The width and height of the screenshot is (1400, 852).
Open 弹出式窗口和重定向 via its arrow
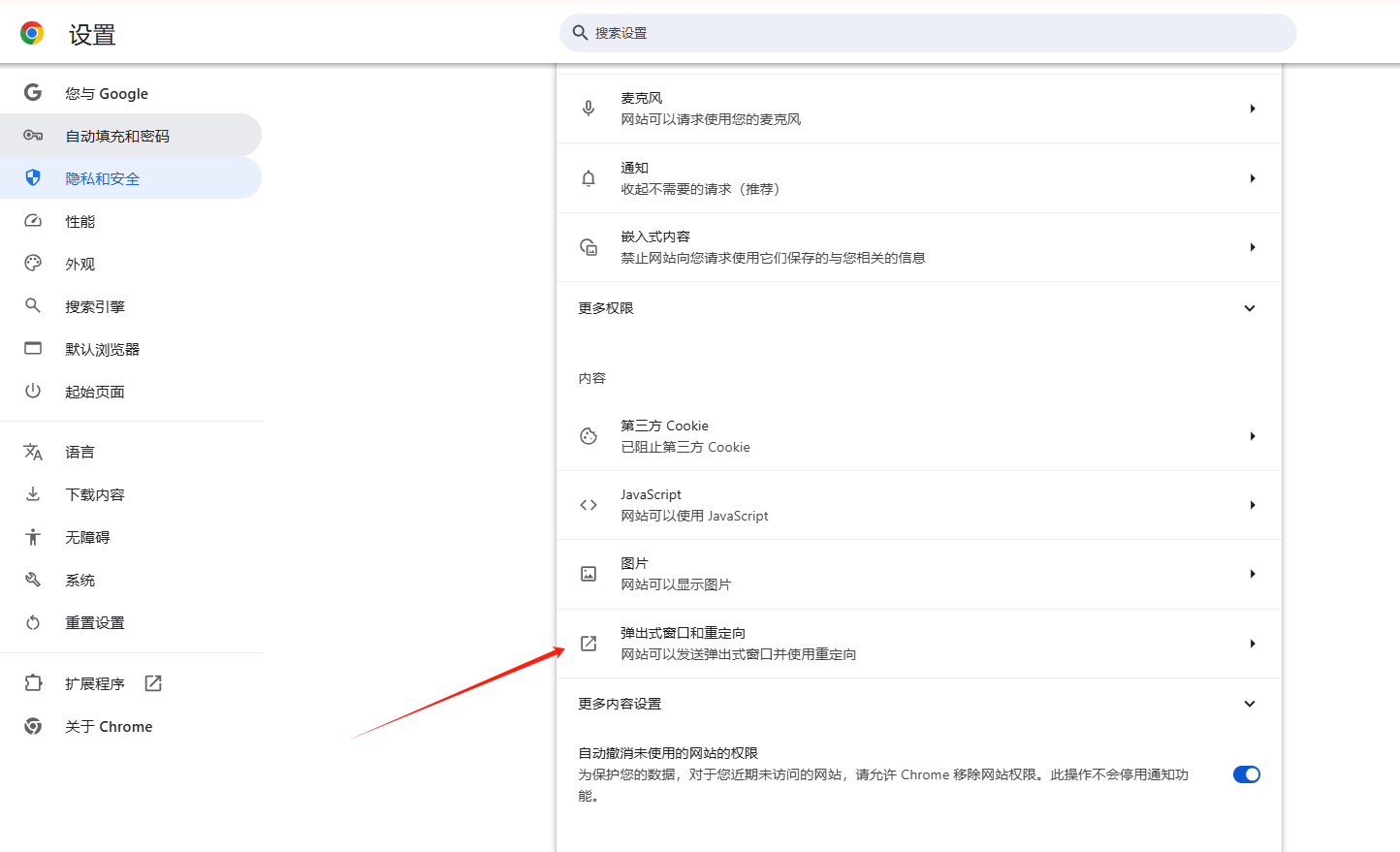point(1253,644)
